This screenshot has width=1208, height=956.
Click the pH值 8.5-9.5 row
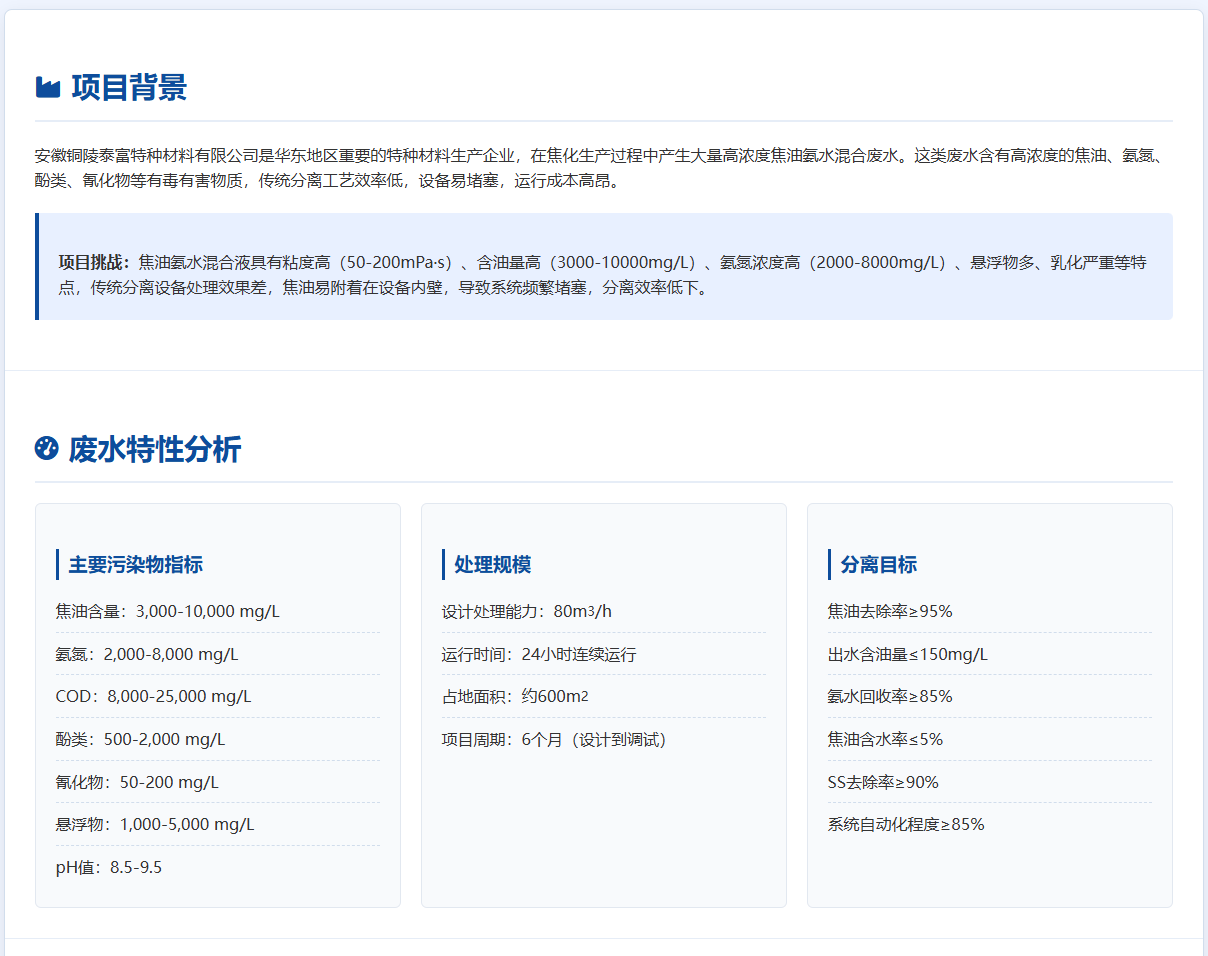109,868
